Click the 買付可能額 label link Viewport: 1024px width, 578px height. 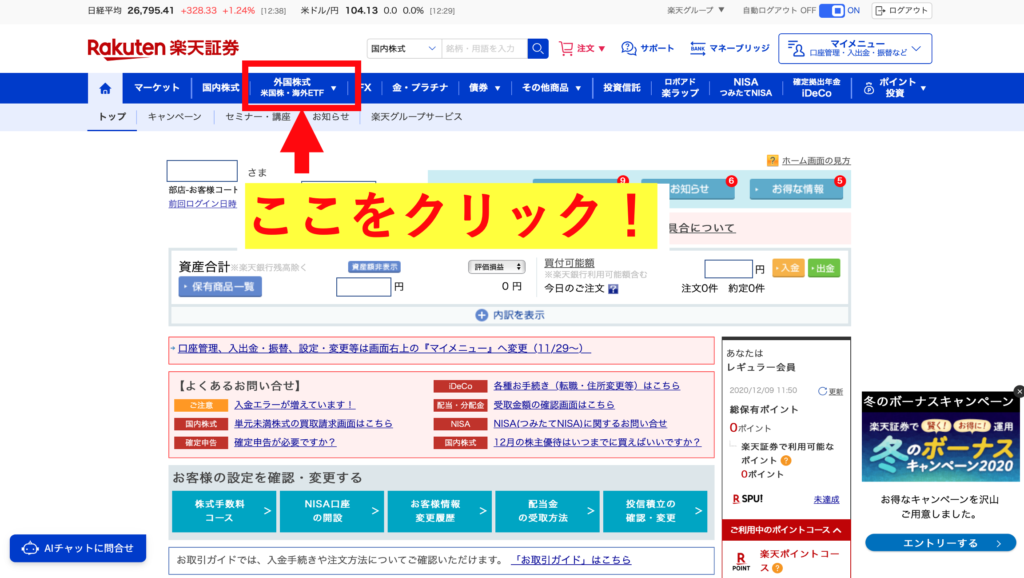coord(569,263)
